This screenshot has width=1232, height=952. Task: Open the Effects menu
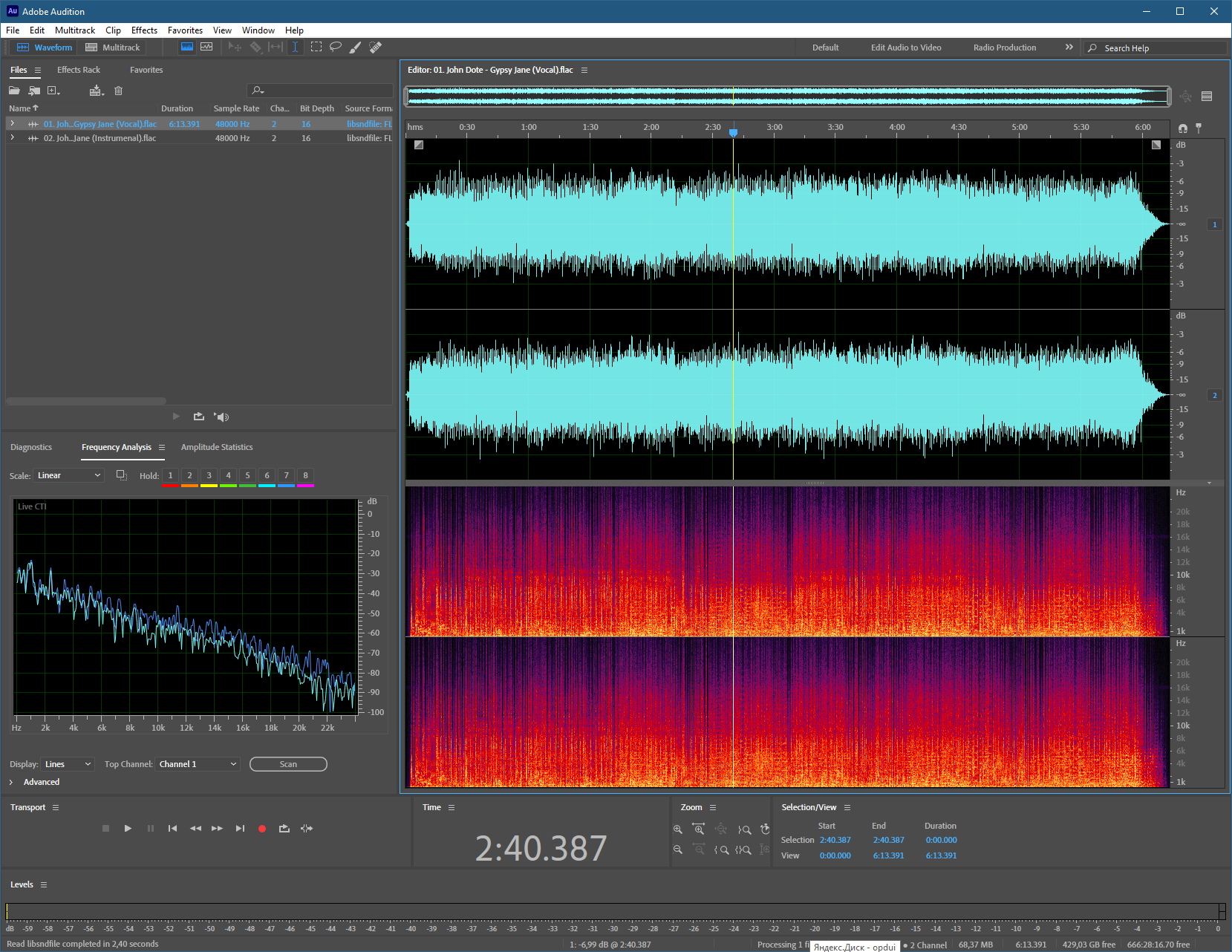(x=144, y=30)
